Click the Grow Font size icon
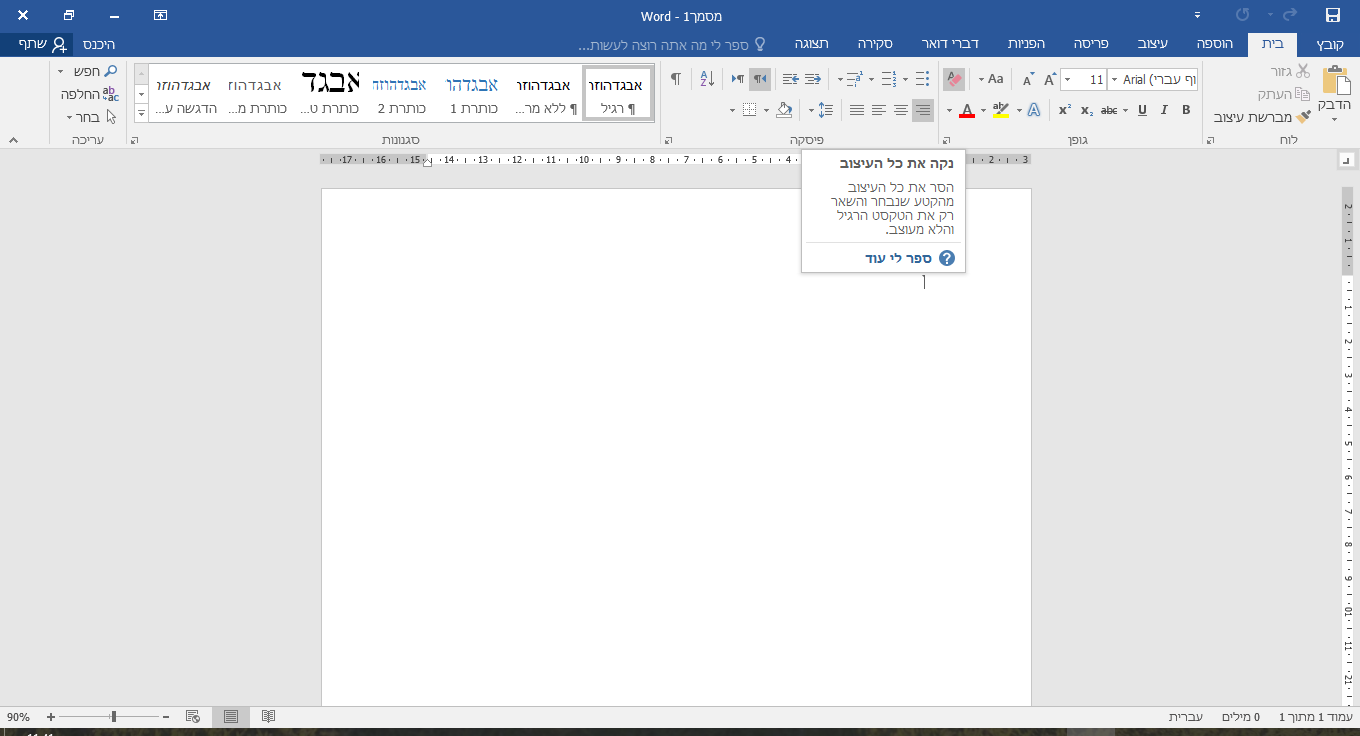This screenshot has height=736, width=1360. pos(1050,79)
